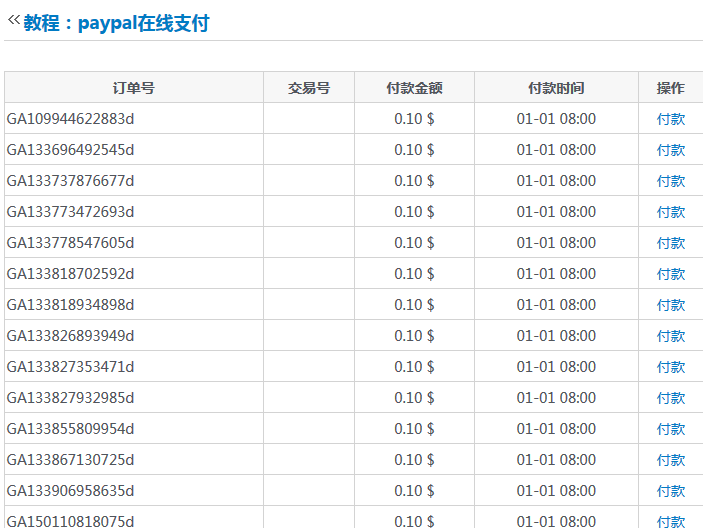Click payment time of order GA133906958635d

click(x=556, y=491)
